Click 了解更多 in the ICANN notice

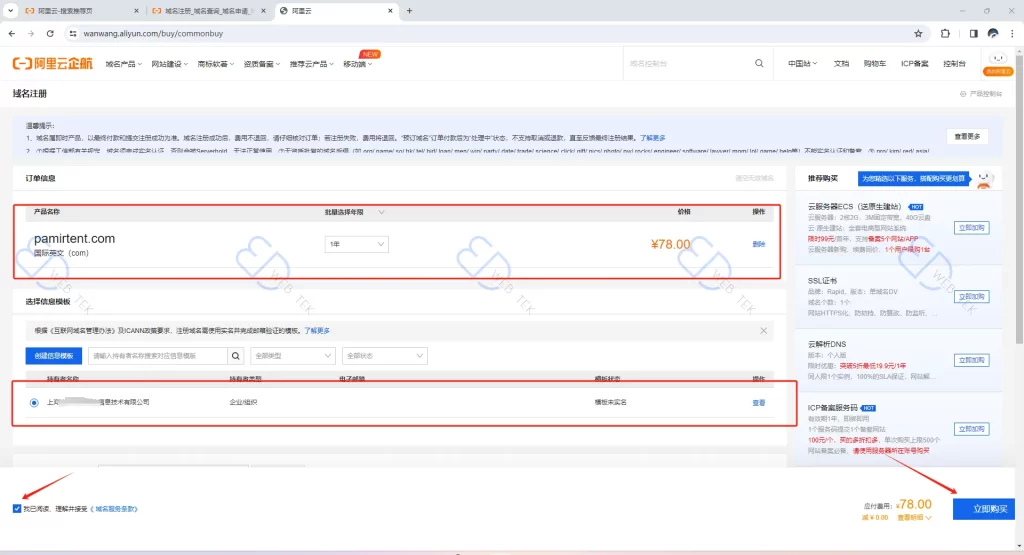coord(317,331)
